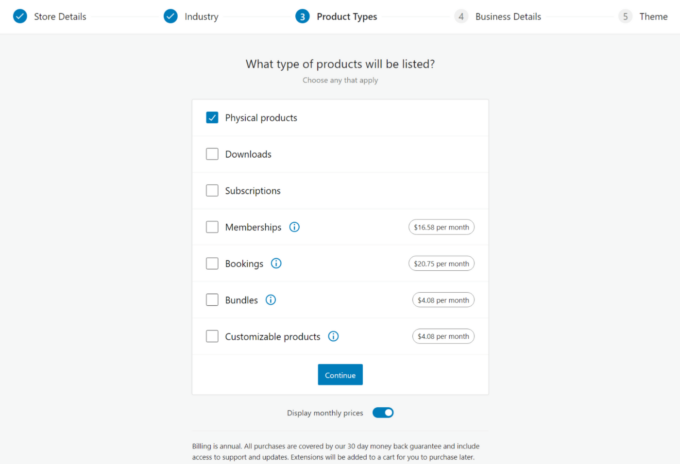Toggle the Display monthly prices switch
Screen dimensions: 680x464
(383, 412)
